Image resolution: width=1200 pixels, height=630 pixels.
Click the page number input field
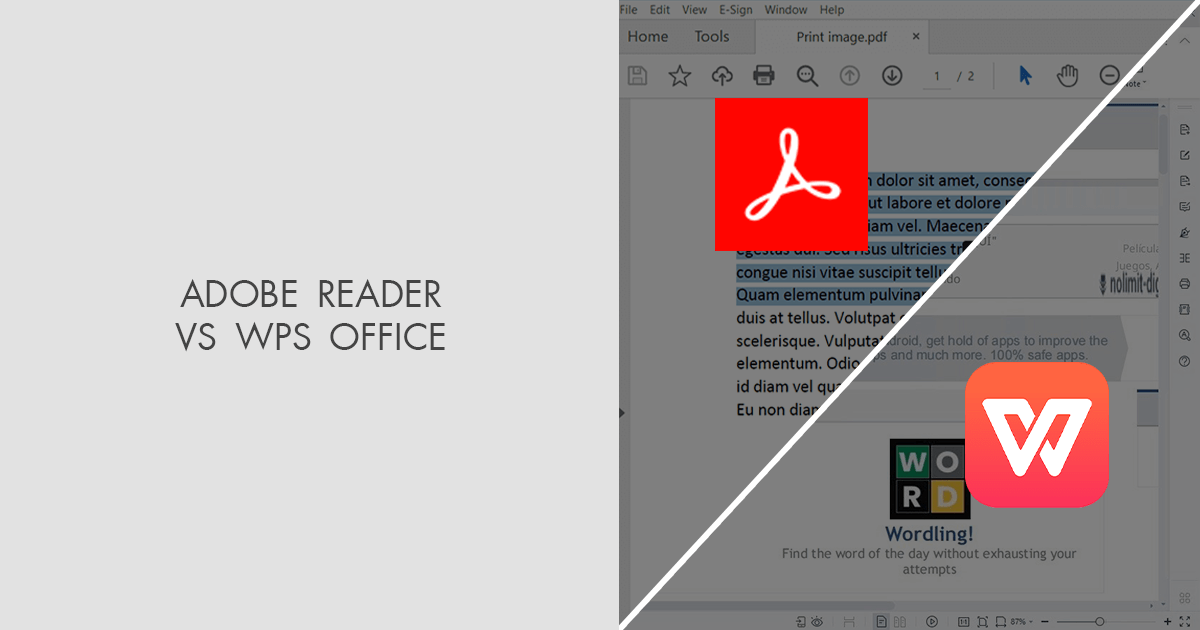[936, 75]
